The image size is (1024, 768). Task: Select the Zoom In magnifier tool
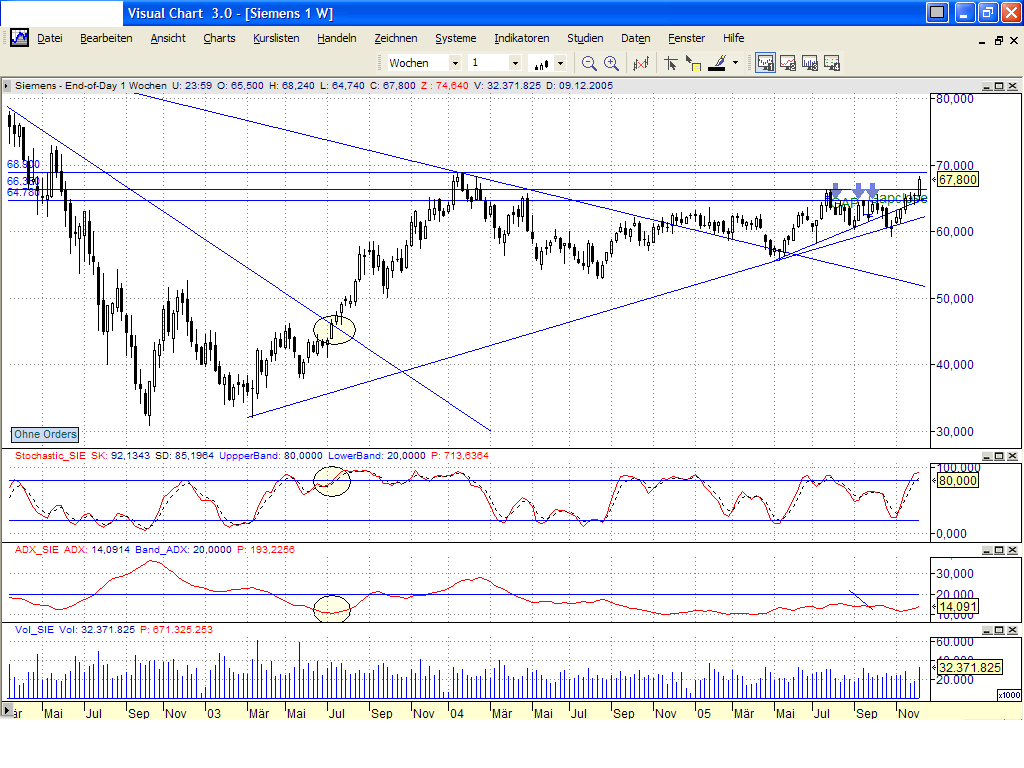coord(610,62)
